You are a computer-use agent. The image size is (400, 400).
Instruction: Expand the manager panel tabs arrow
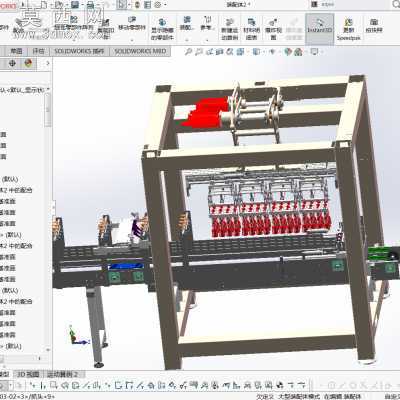coord(47,63)
